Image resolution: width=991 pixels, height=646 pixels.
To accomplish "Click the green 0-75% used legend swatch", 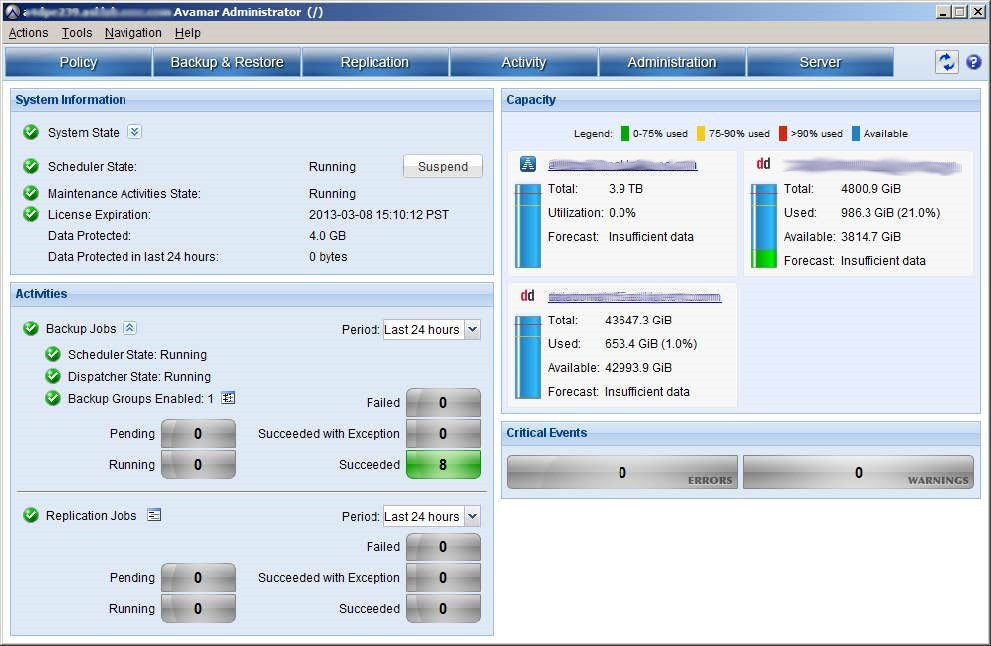I will [x=624, y=133].
